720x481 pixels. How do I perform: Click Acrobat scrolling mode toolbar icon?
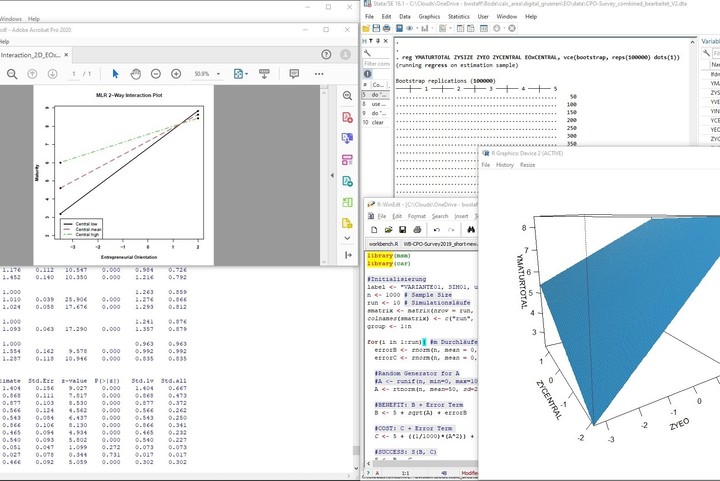point(264,74)
